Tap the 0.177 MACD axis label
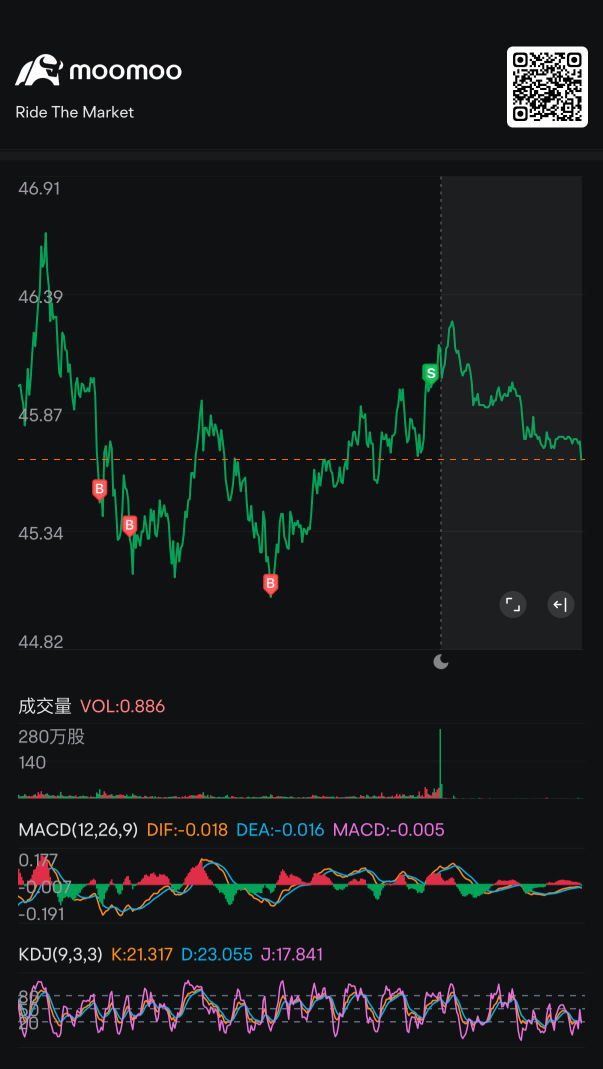The width and height of the screenshot is (603, 1069). [38, 860]
